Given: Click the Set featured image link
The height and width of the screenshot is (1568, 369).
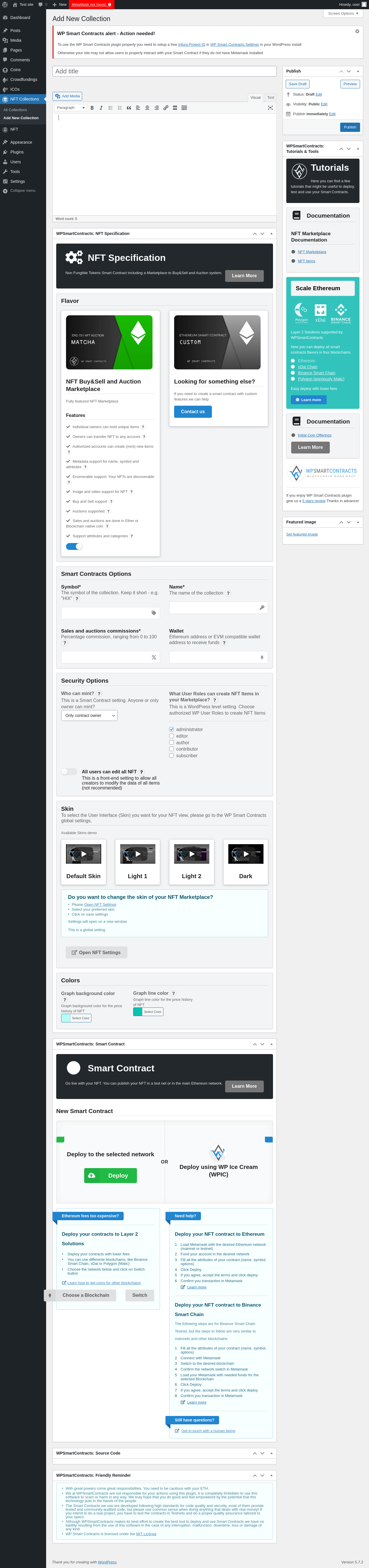Looking at the screenshot, I should (x=302, y=534).
